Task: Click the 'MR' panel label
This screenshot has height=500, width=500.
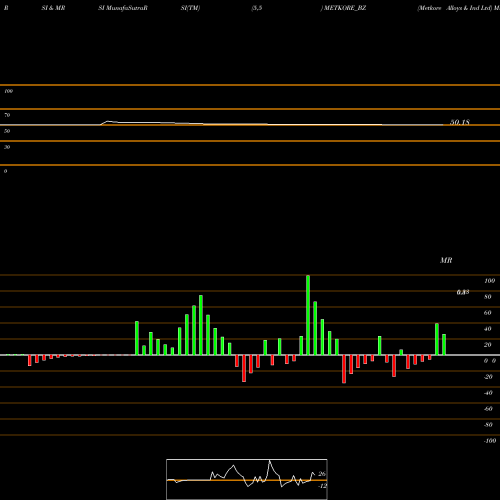Action: pos(446,260)
